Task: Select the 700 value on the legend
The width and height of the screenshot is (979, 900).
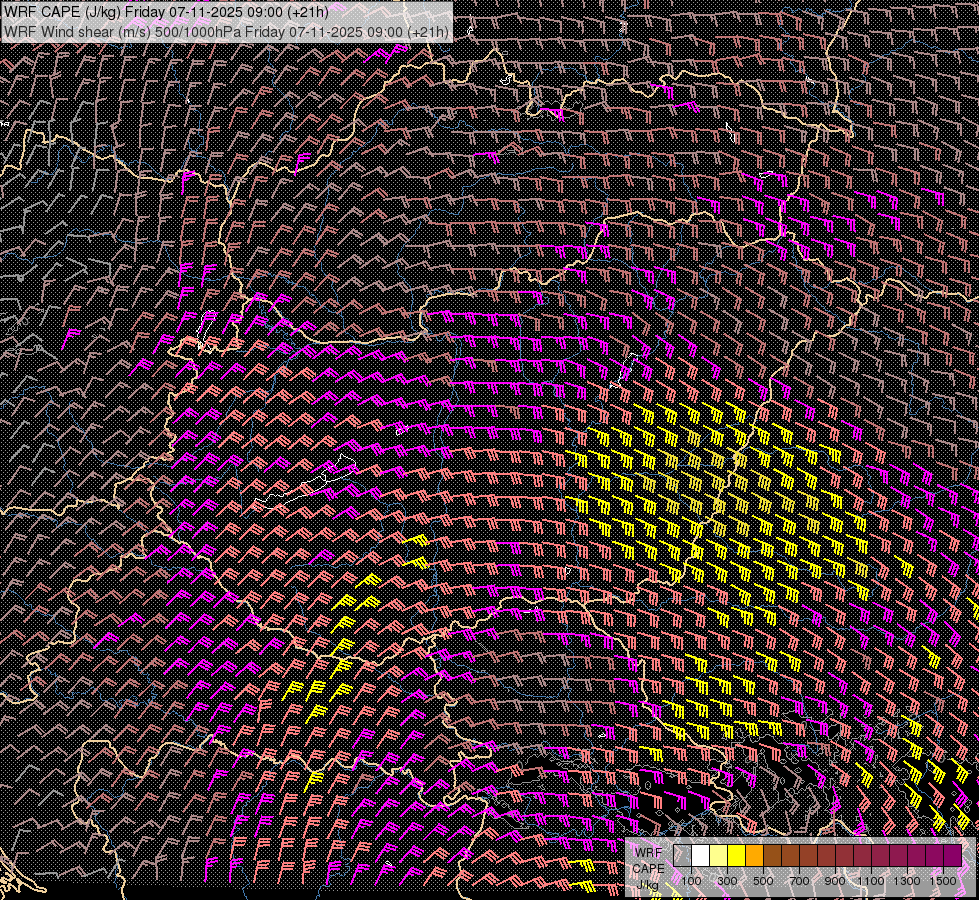Action: tap(800, 880)
